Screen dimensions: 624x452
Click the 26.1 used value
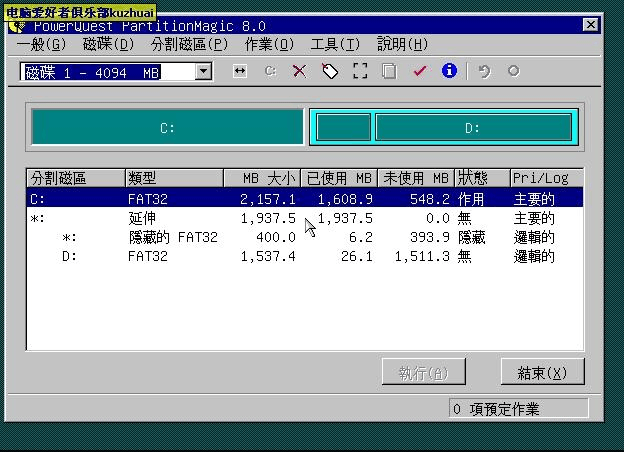pos(357,257)
